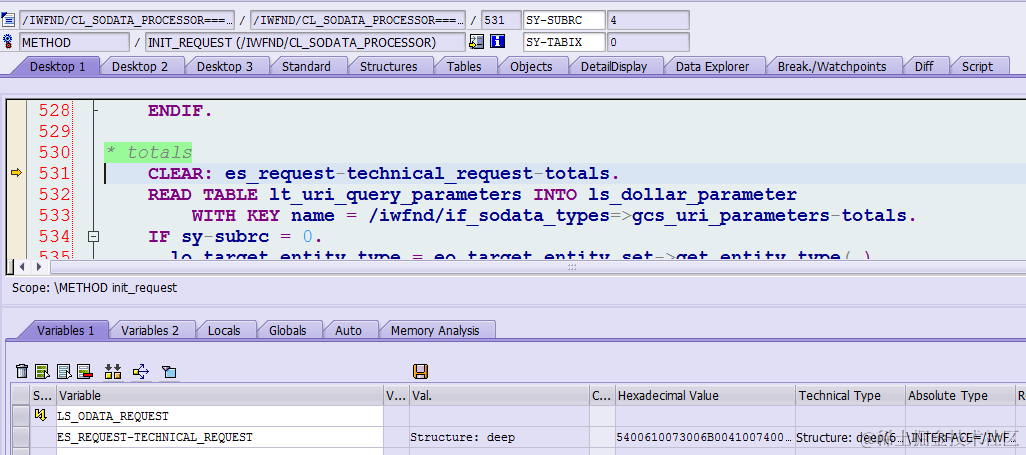The width and height of the screenshot is (1026, 455).
Task: Open the Objects tab
Action: 531,66
